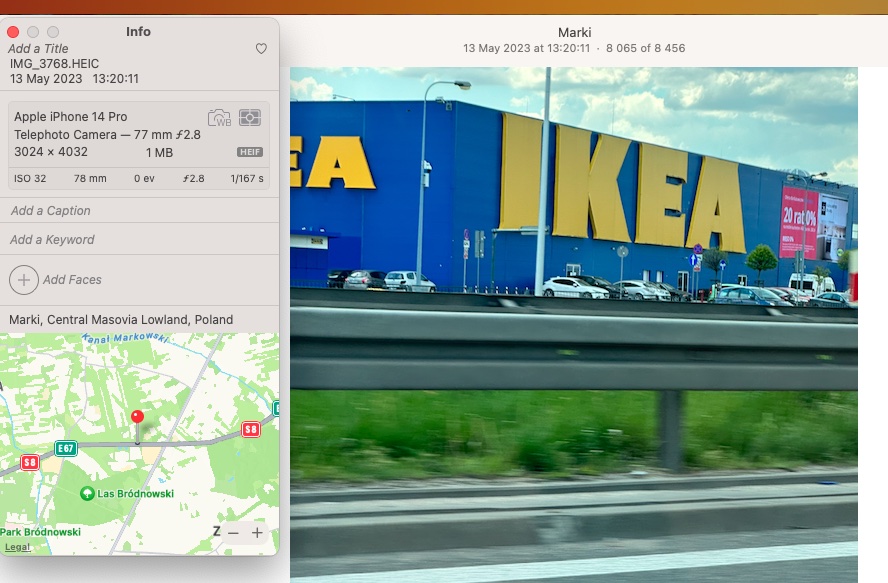Click the Park Bródnowski label on the map

(x=40, y=532)
